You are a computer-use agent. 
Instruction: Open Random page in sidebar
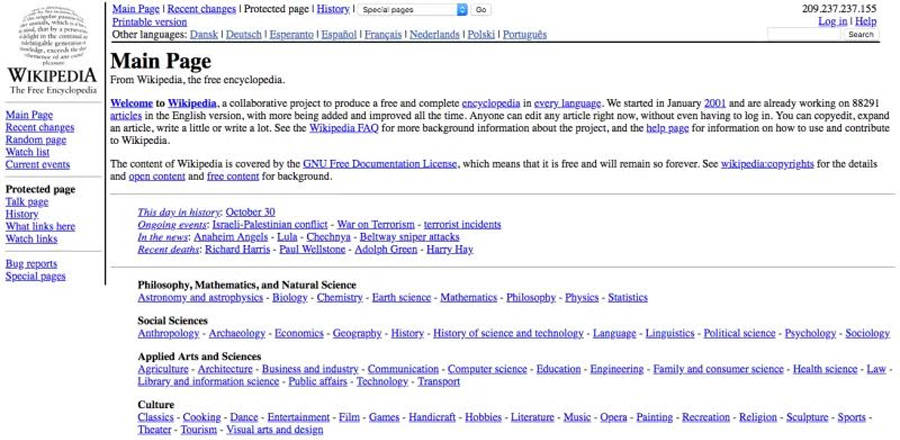coord(36,140)
